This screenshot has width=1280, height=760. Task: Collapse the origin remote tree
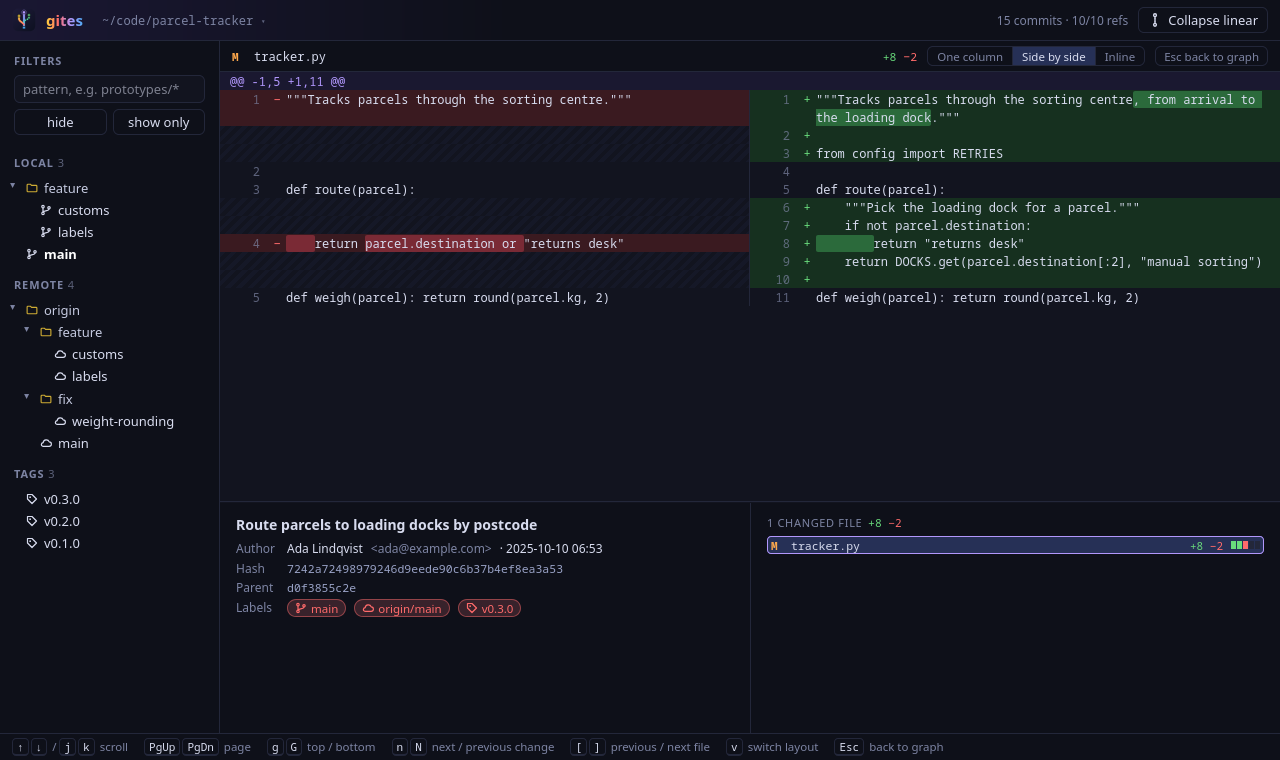pyautogui.click(x=13, y=308)
